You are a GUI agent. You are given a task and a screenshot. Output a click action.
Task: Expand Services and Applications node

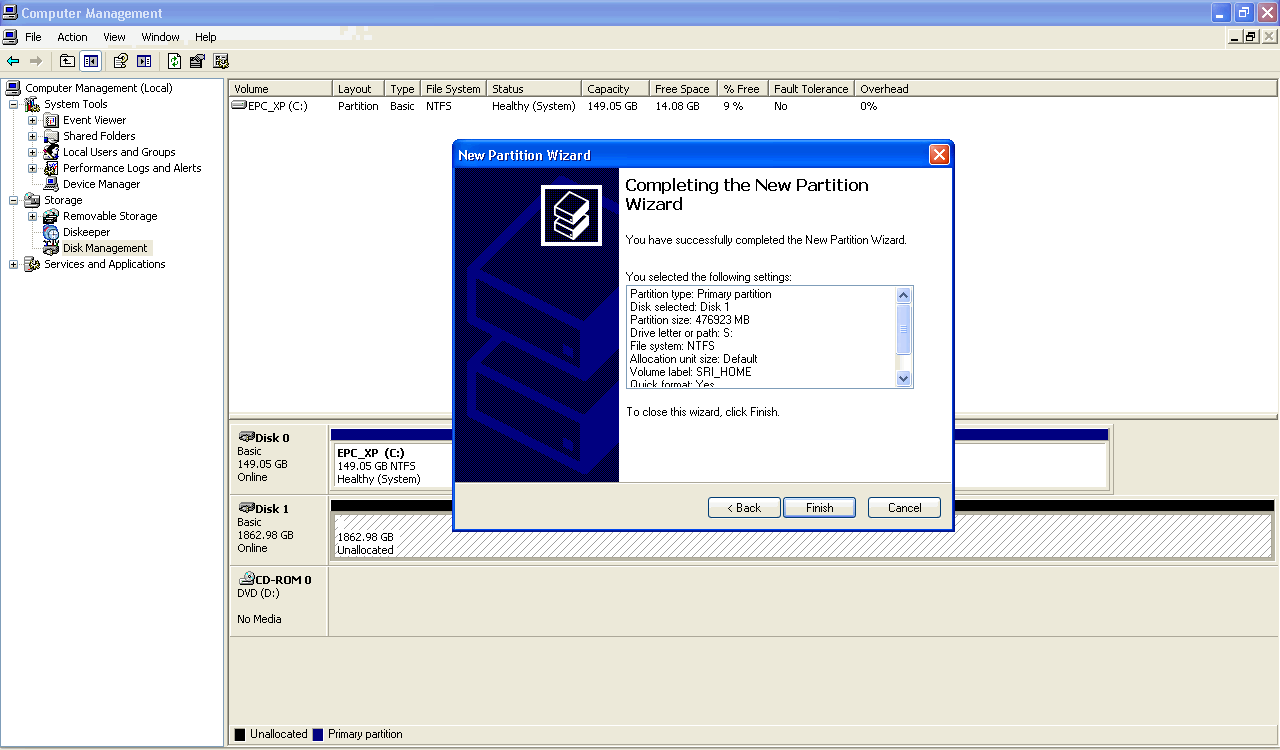pyautogui.click(x=13, y=264)
